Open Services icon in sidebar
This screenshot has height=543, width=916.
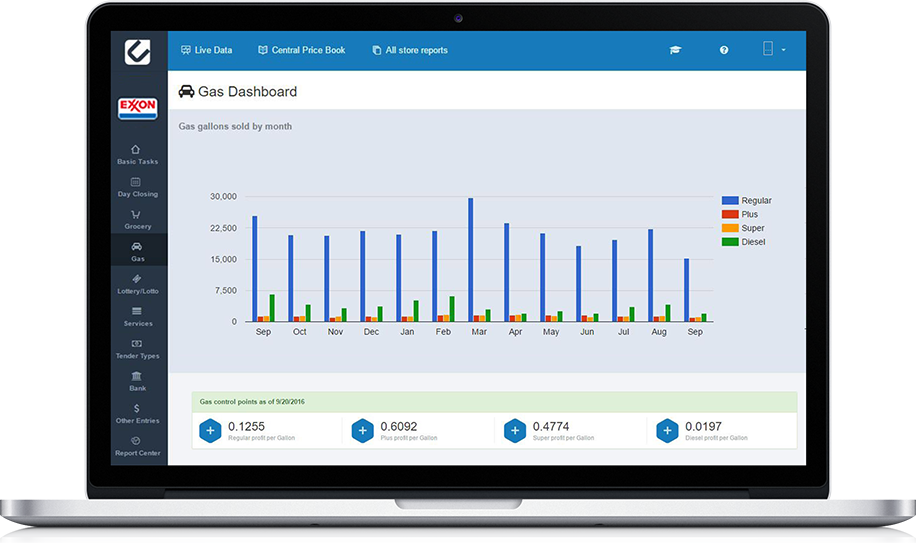[136, 311]
